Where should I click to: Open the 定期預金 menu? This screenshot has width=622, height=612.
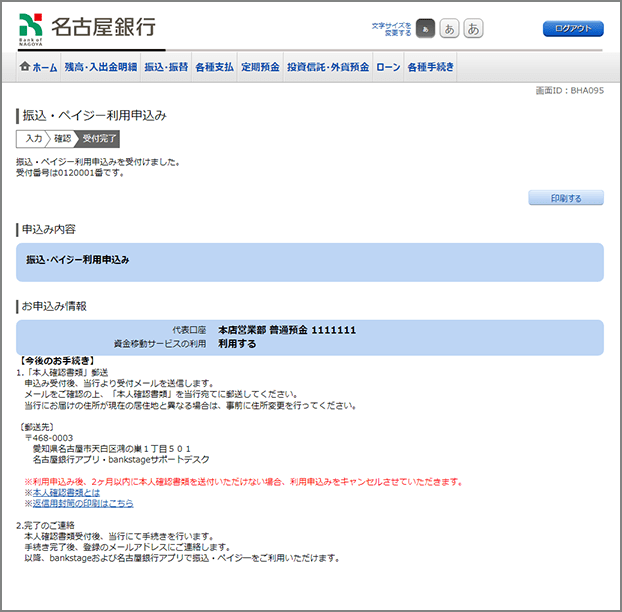pos(260,67)
